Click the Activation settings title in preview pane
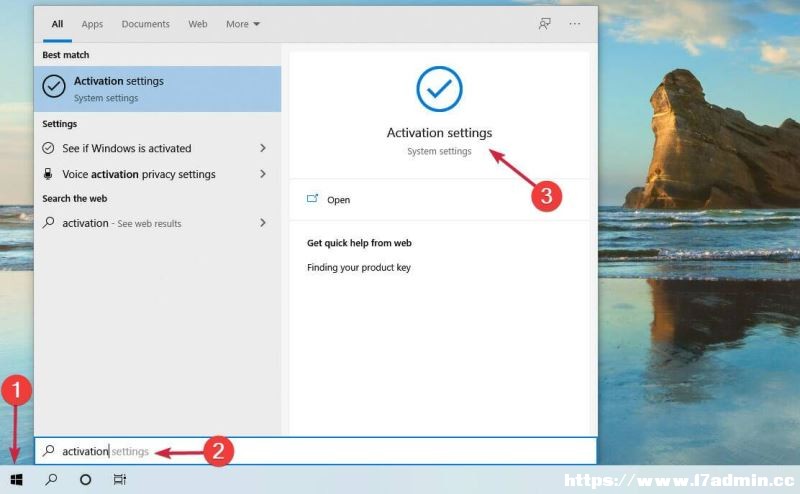This screenshot has width=800, height=494. pyautogui.click(x=439, y=133)
